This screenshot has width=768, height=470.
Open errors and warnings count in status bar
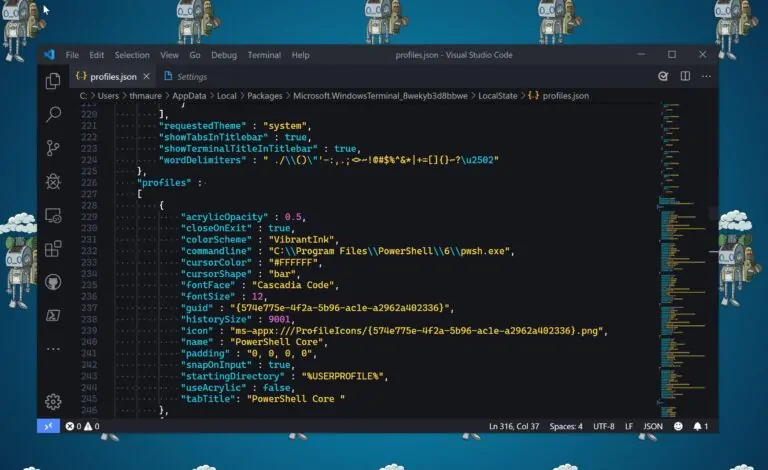point(82,426)
